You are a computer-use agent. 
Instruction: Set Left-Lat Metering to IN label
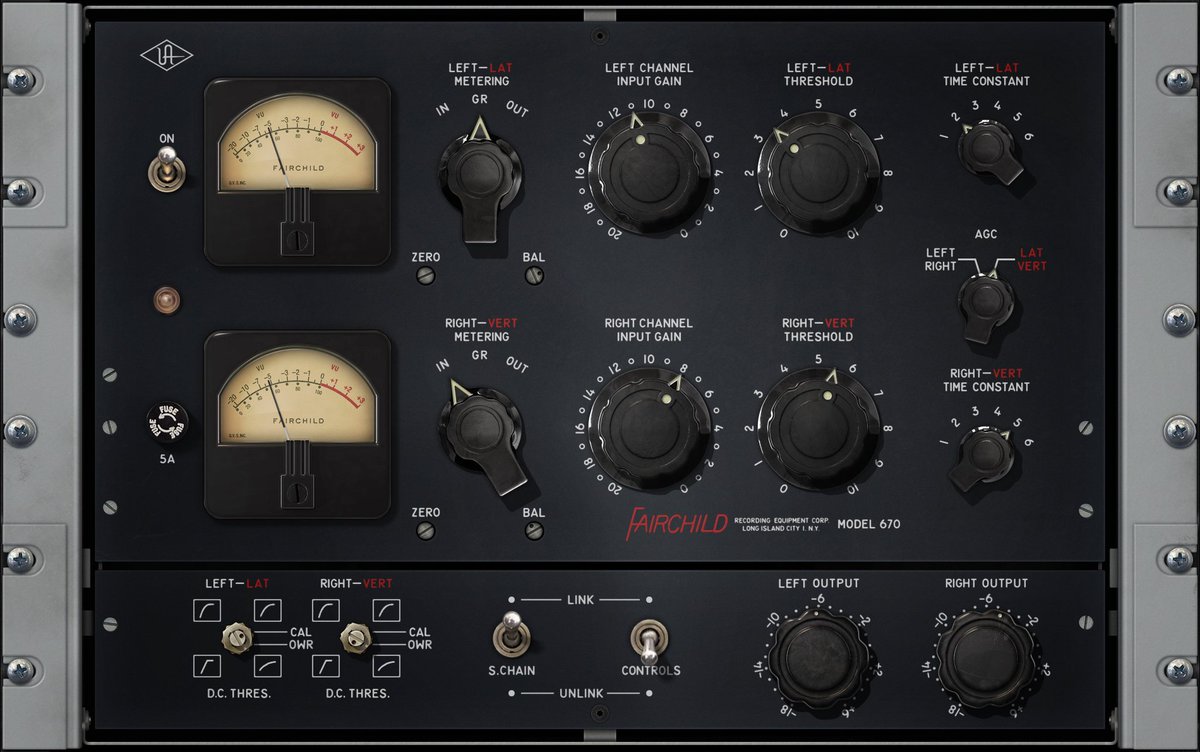(x=442, y=107)
